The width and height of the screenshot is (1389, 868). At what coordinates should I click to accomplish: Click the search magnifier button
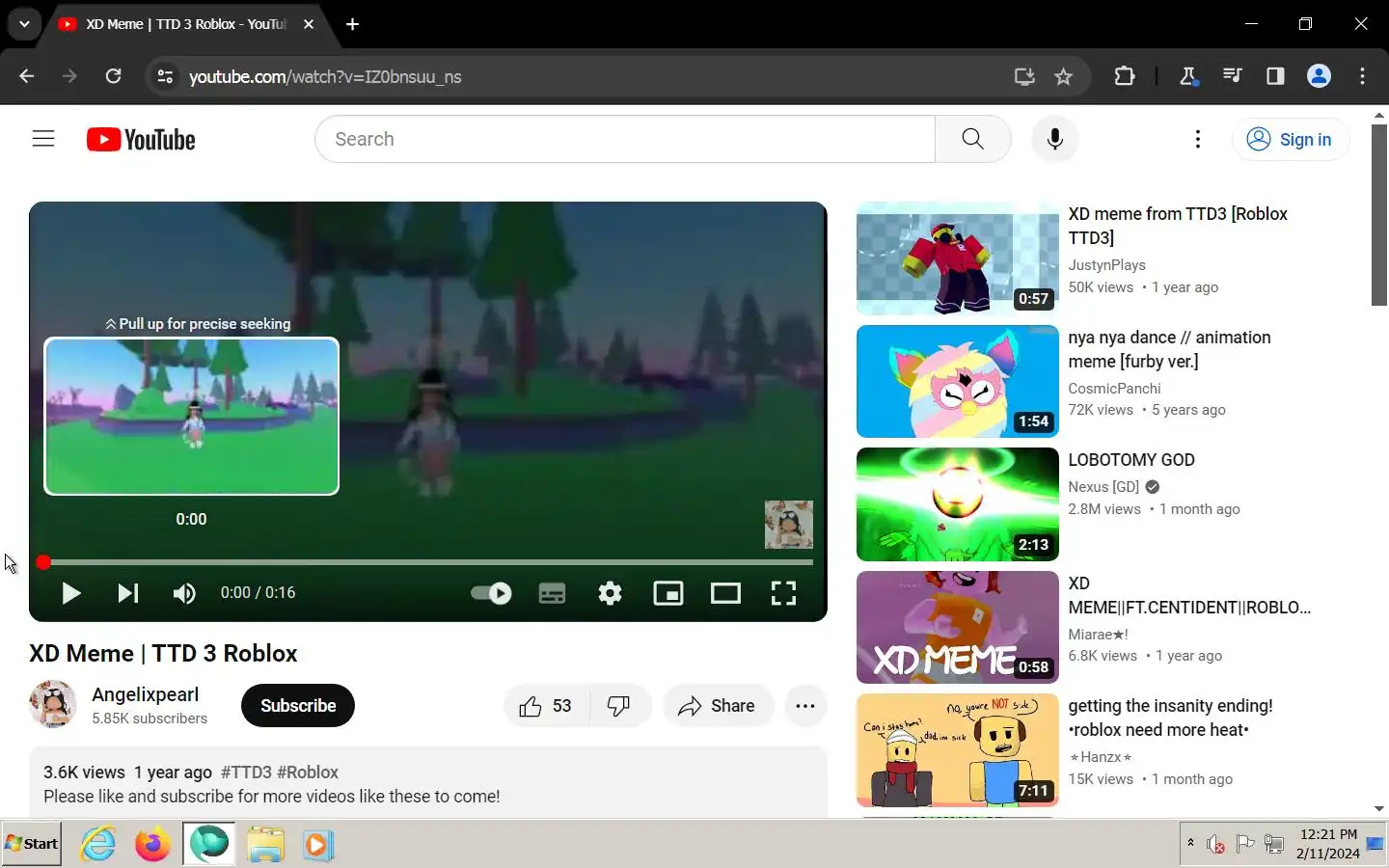click(972, 139)
